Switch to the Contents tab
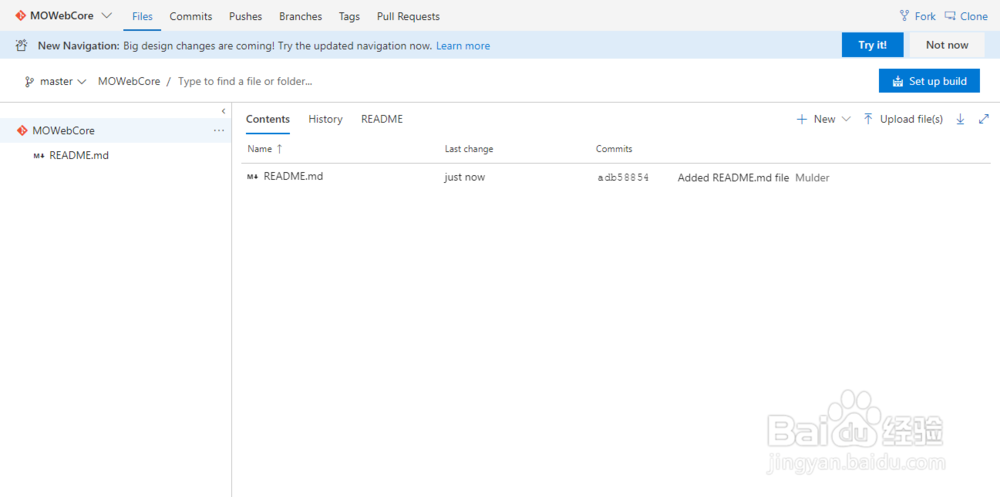 point(268,119)
